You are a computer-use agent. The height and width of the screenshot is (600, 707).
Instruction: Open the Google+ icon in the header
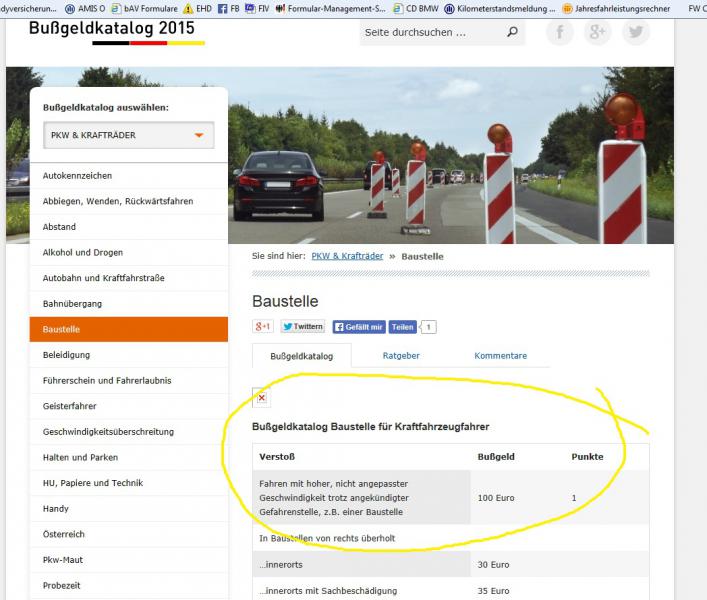597,32
